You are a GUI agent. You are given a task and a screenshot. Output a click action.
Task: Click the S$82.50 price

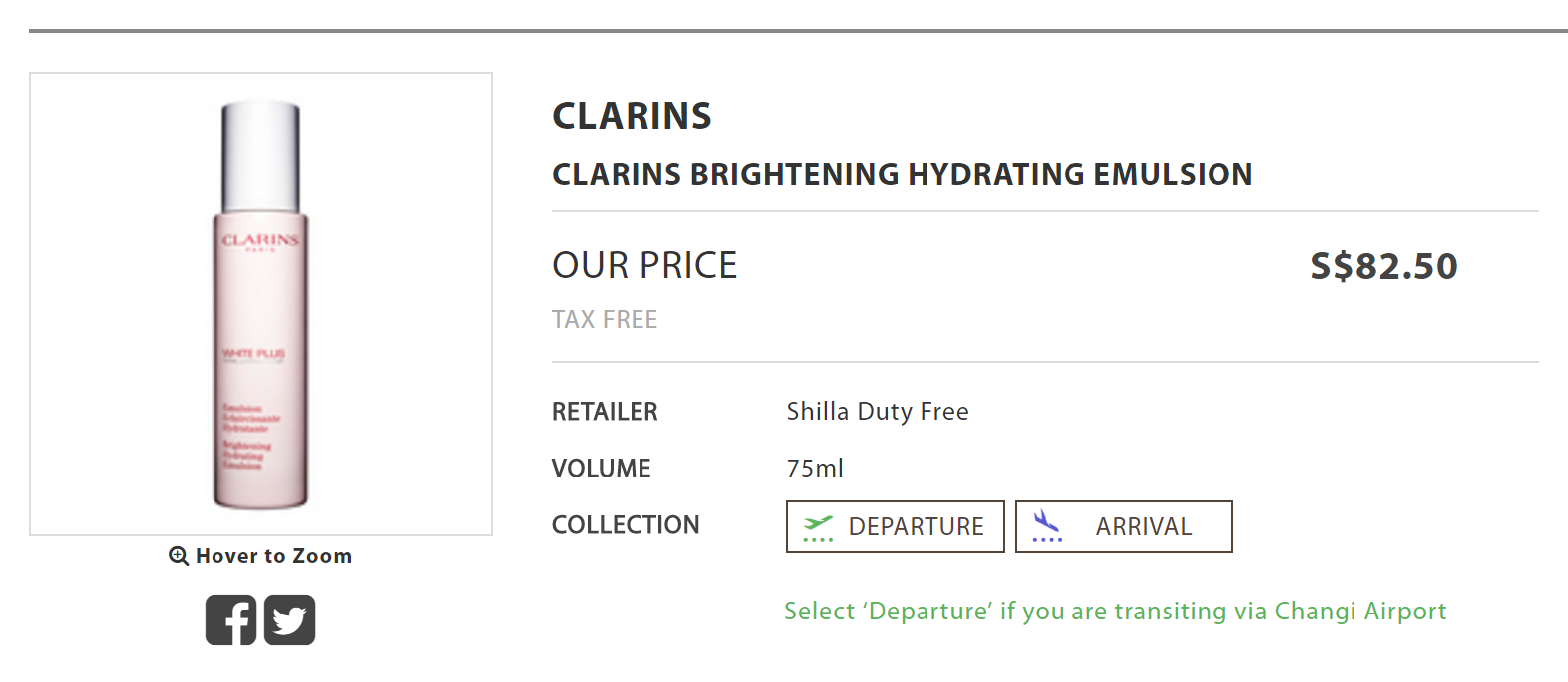click(1383, 266)
